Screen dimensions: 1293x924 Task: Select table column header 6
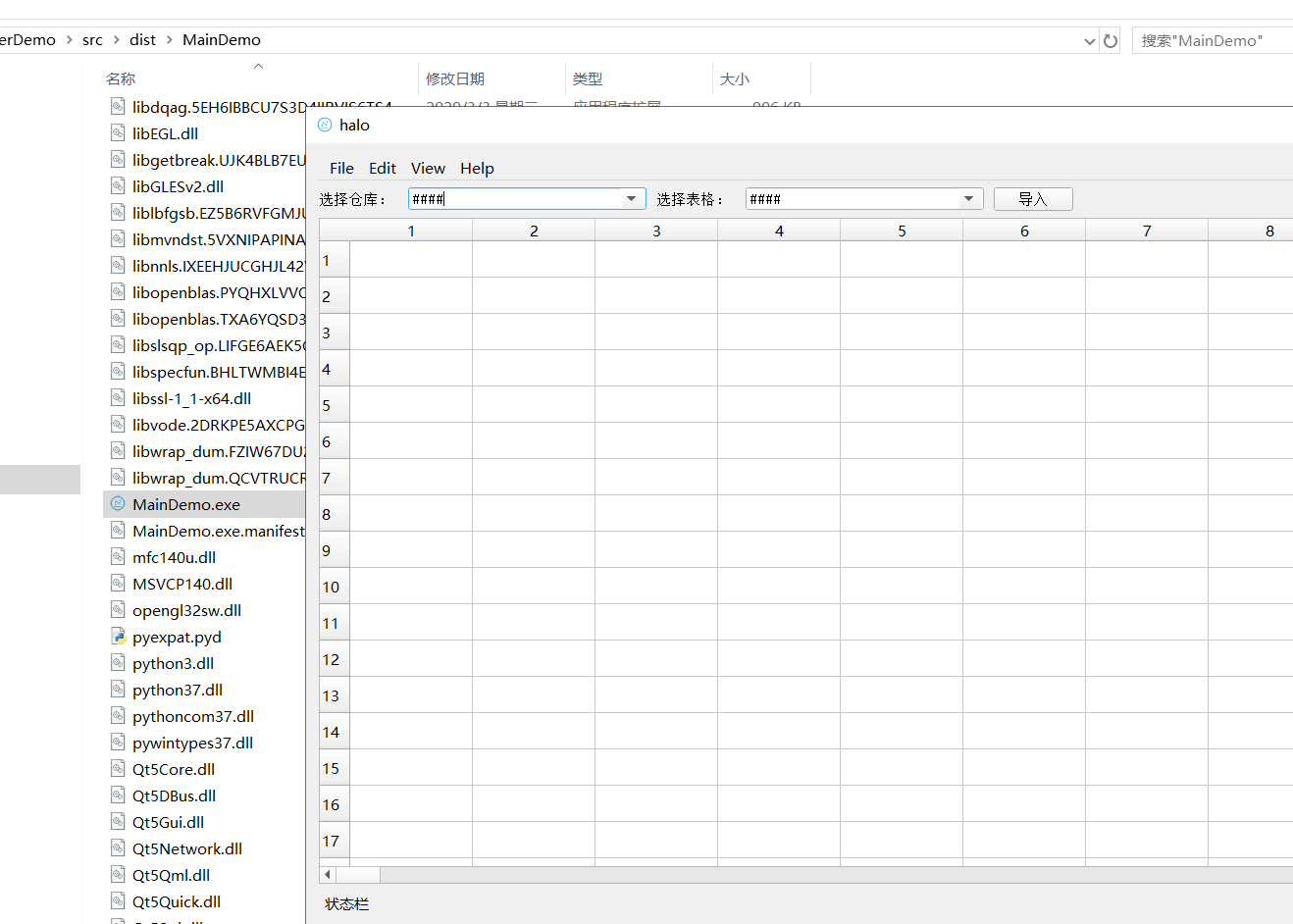coord(1024,231)
